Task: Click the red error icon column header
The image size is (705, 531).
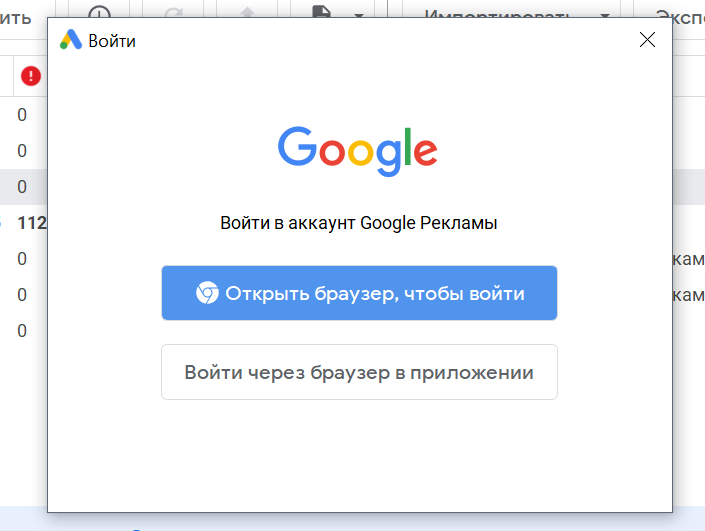Action: 30,75
